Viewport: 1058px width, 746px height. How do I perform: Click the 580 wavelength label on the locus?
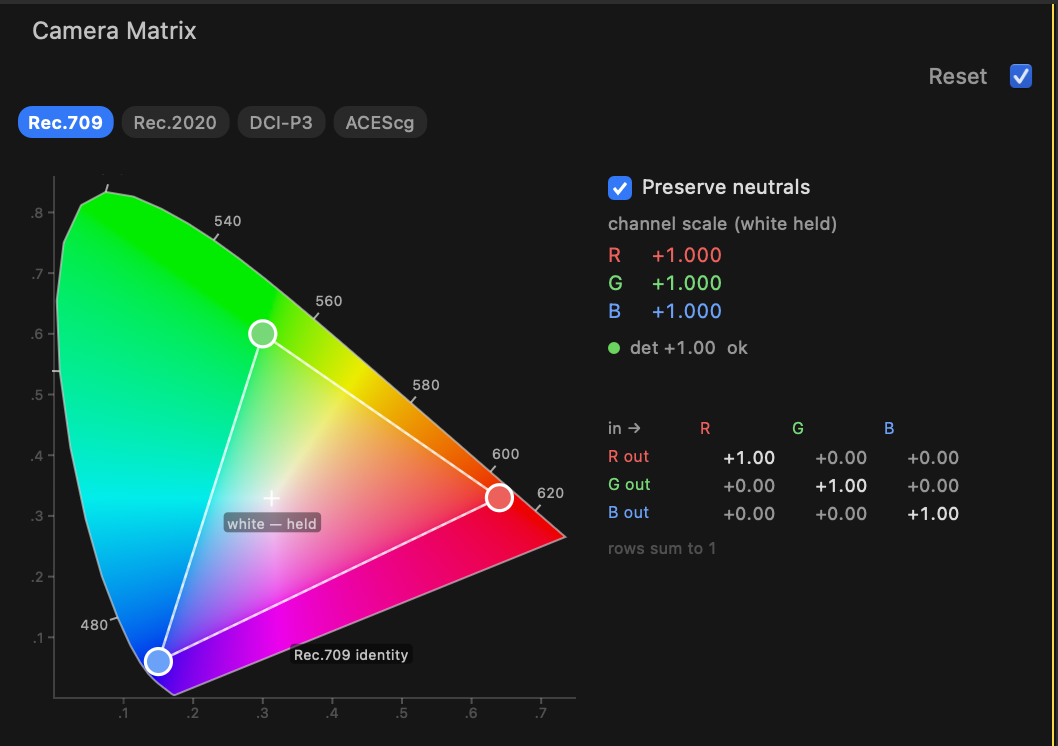coord(426,385)
